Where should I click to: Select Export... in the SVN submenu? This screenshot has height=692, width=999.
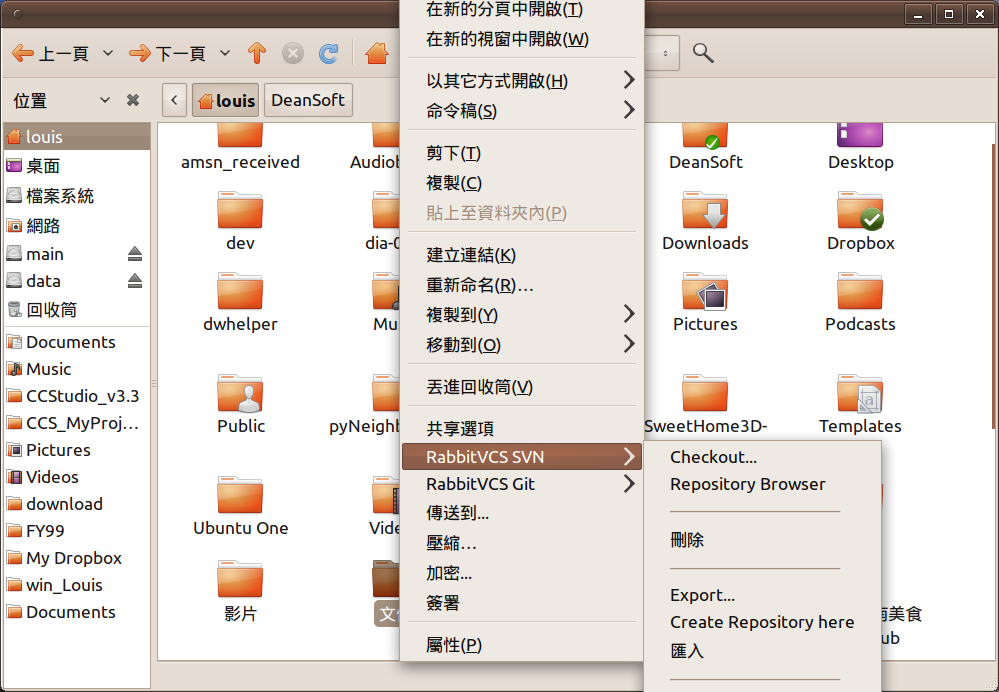coord(762,595)
